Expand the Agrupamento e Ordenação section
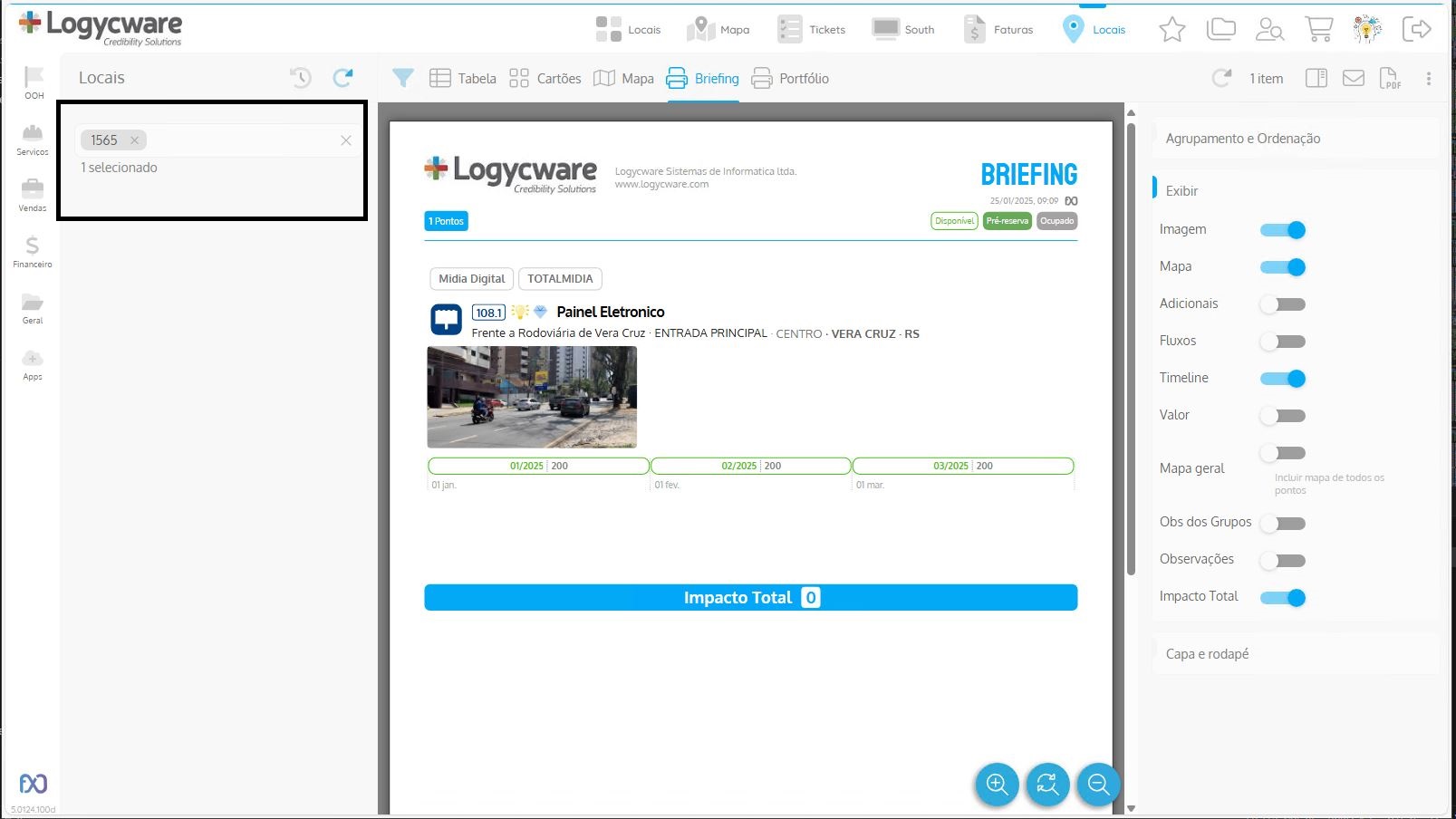Viewport: 1456px width, 819px height. click(1242, 139)
